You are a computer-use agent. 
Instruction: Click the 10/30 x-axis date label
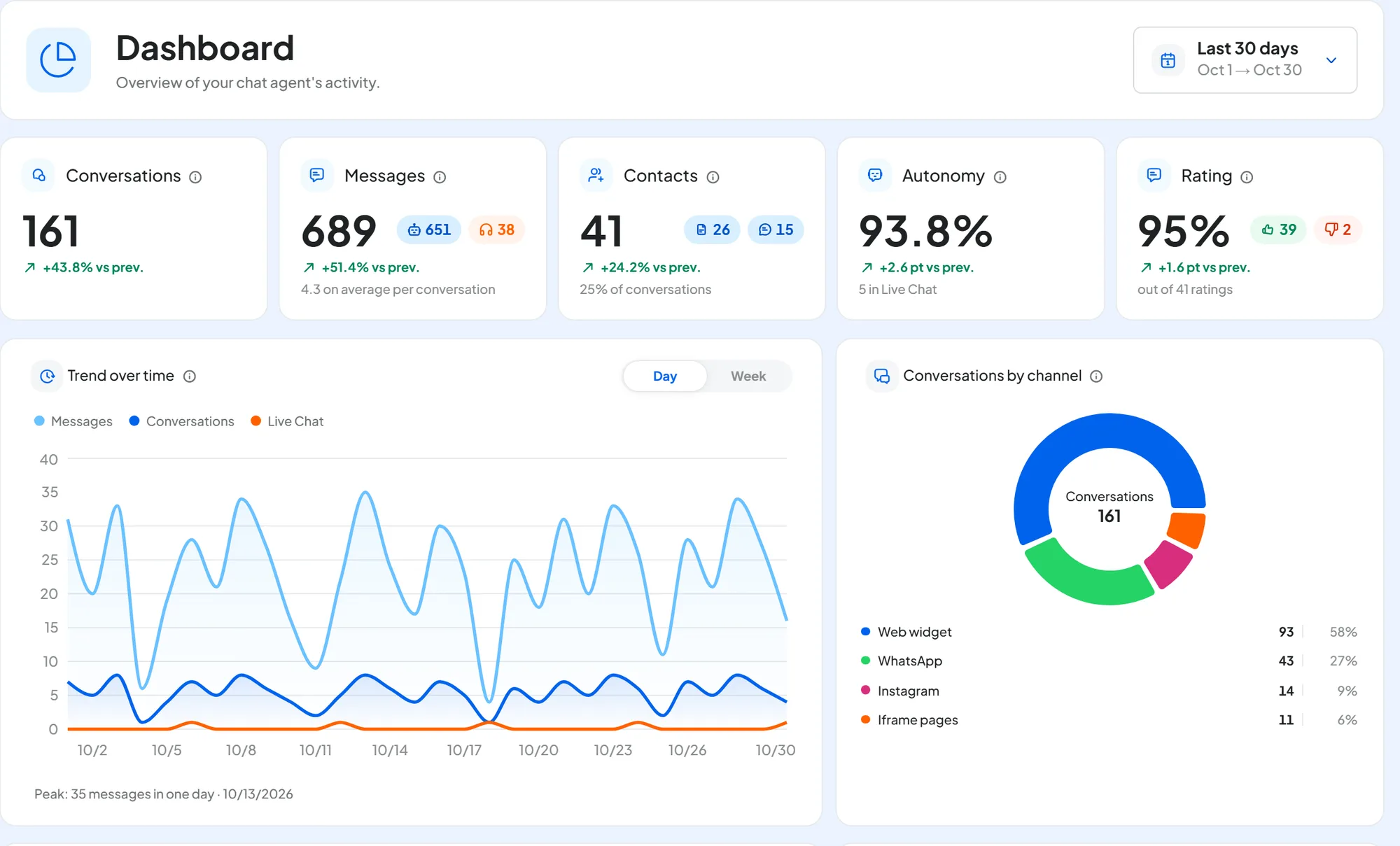coord(776,750)
